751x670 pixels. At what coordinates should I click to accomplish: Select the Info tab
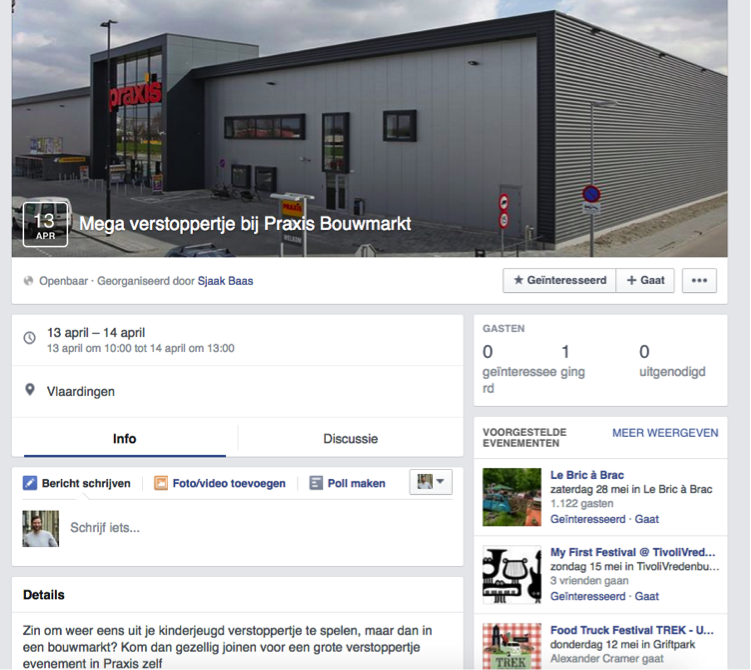[x=125, y=439]
